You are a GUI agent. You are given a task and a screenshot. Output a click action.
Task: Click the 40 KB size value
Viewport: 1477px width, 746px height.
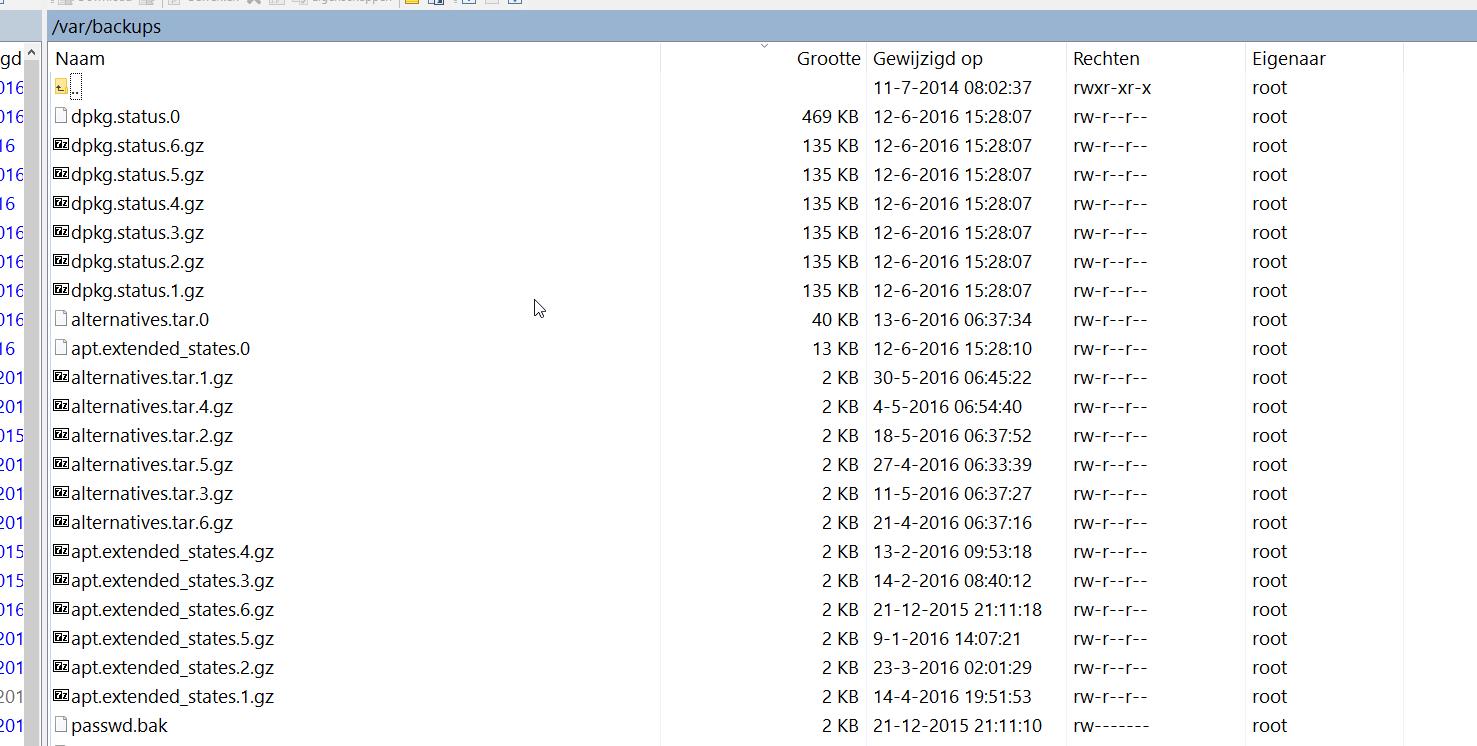(835, 319)
